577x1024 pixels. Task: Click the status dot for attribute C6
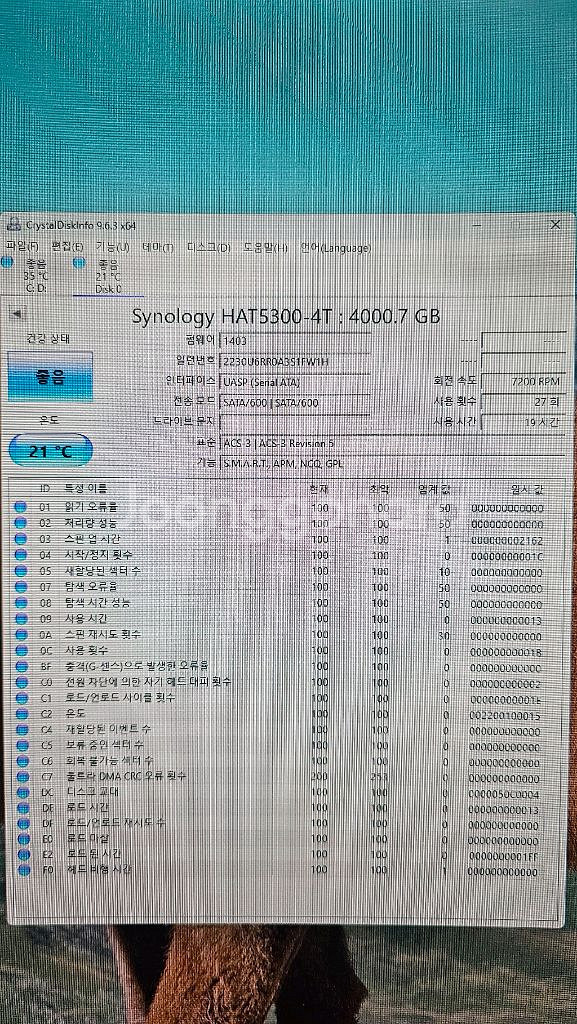click(x=22, y=761)
